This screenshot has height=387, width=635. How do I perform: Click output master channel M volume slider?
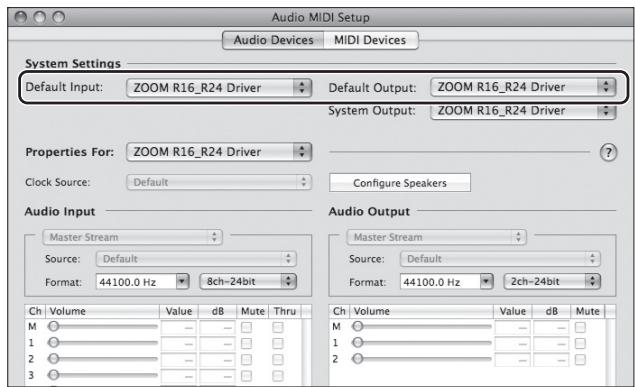[422, 326]
